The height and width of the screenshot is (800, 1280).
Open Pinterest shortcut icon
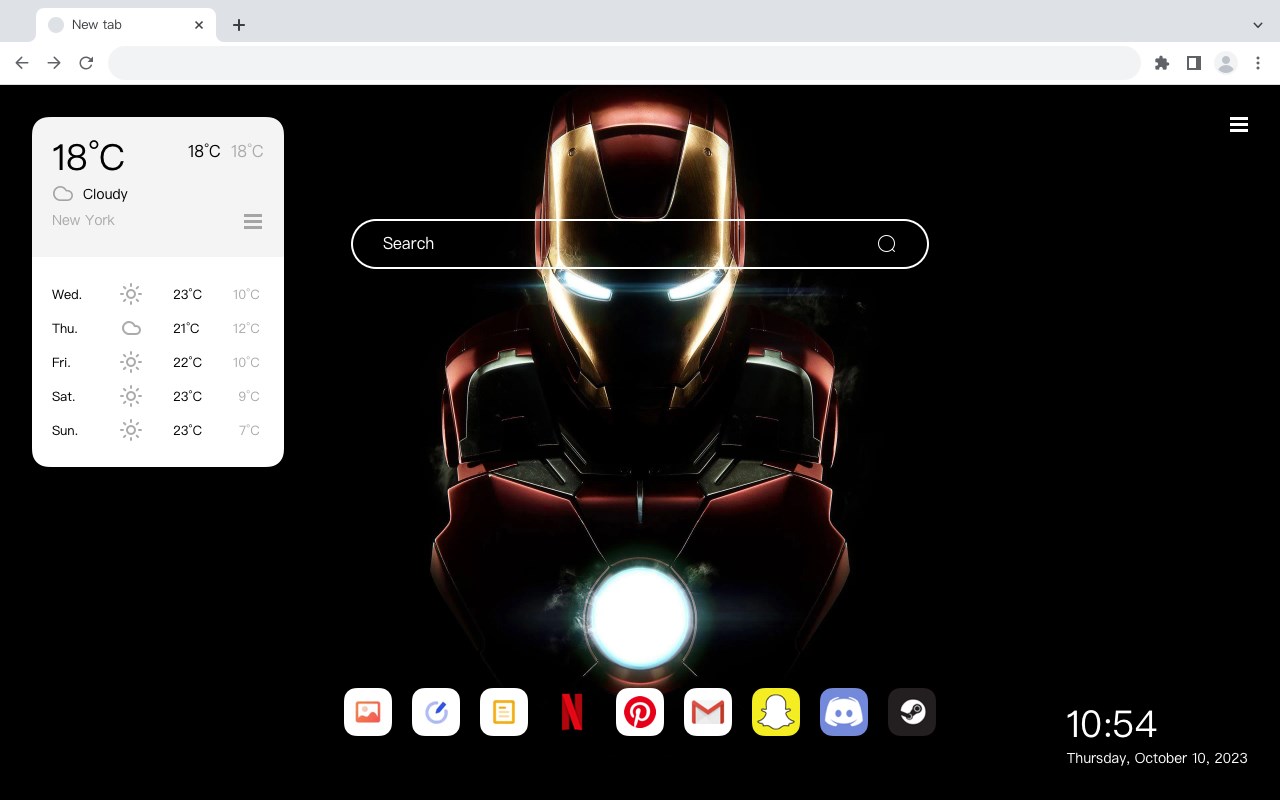(x=640, y=712)
